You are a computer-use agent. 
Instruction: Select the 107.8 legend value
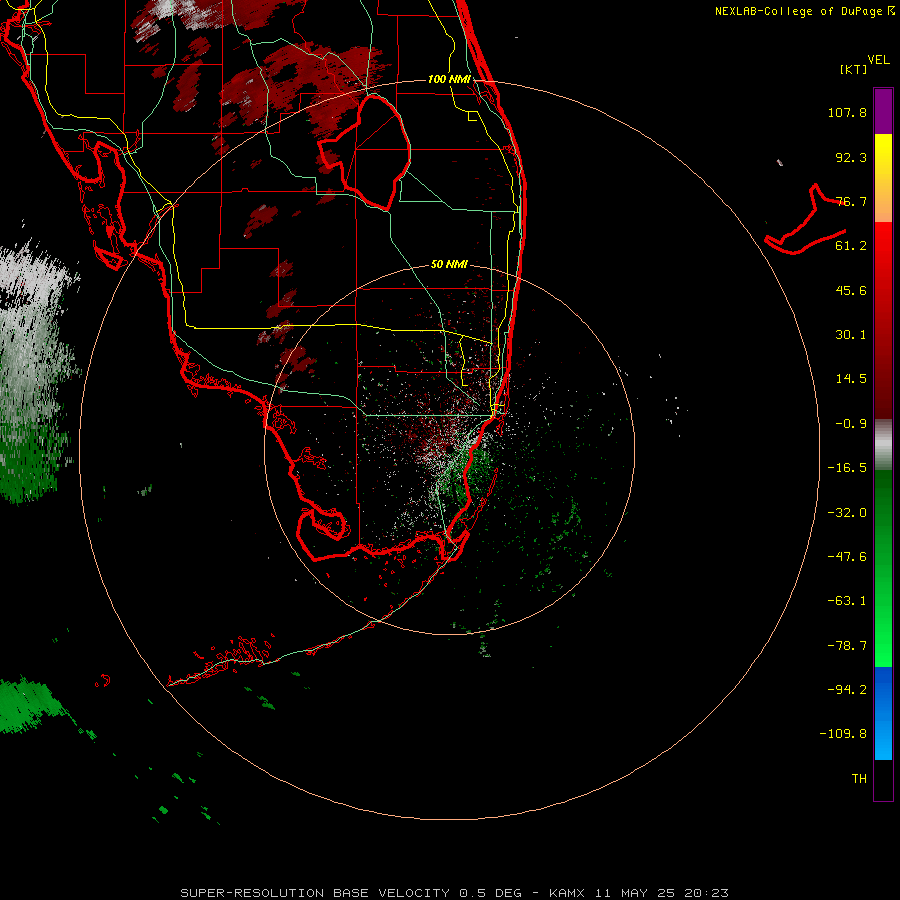point(847,112)
